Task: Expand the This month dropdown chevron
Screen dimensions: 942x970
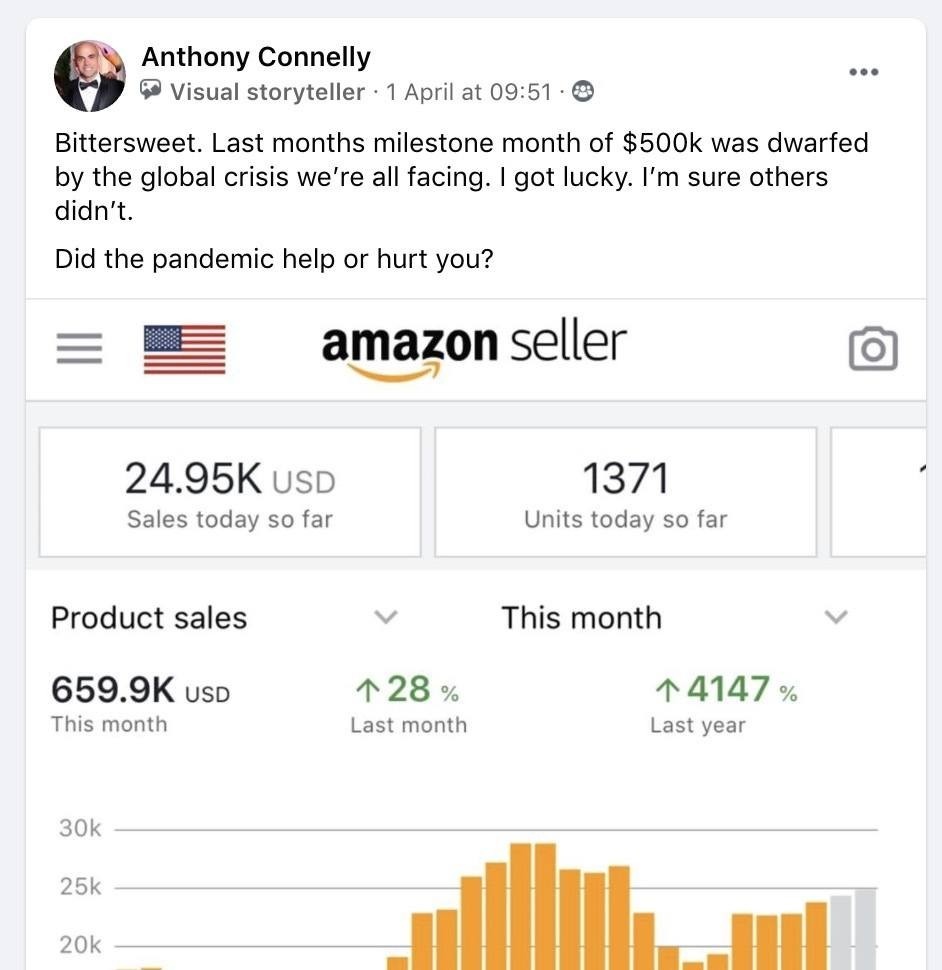Action: coord(836,617)
